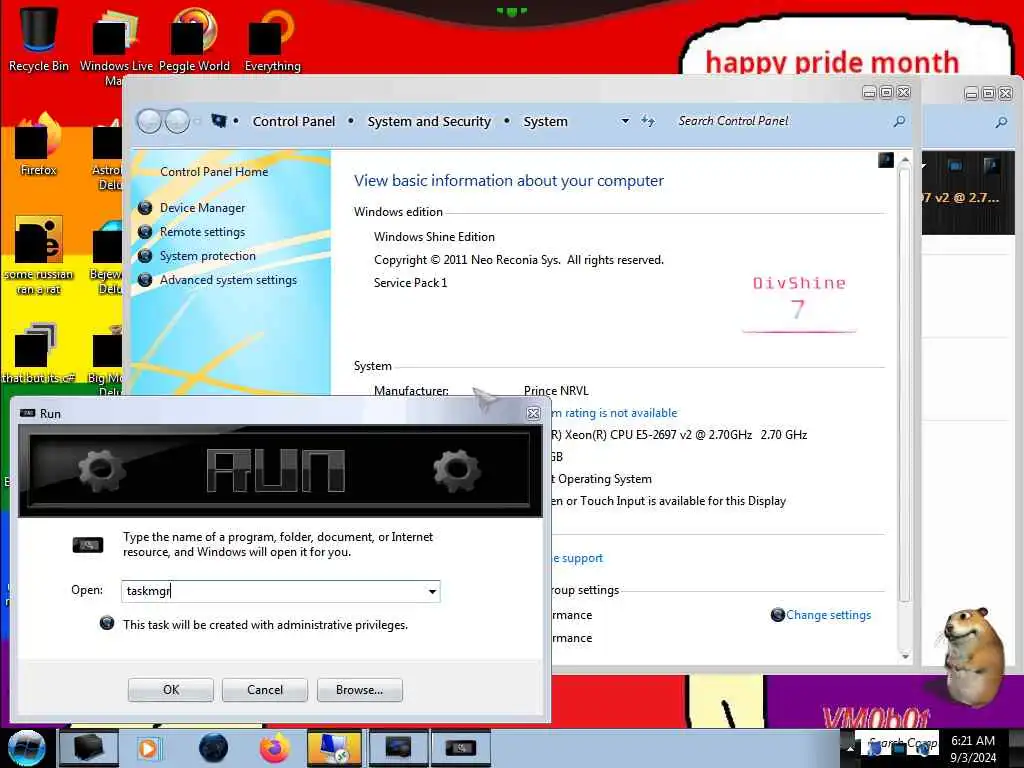Click the System breadcrumb in the address bar
Screen dimensions: 1024x768
click(545, 121)
